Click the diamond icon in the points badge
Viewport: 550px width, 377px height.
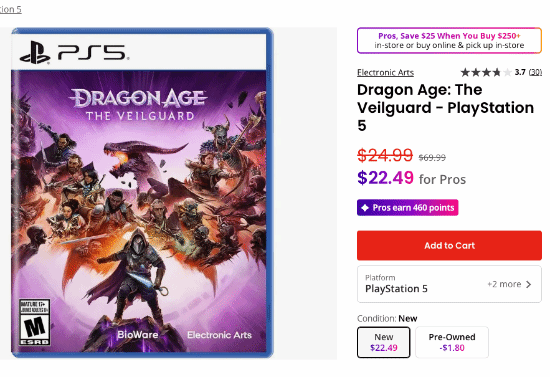pyautogui.click(x=365, y=208)
